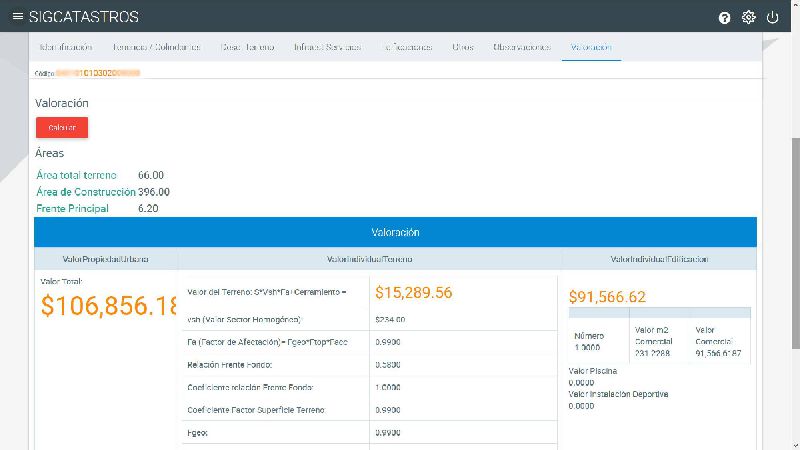800x450 pixels.
Task: Switch to the Edificaciones tab
Action: click(409, 47)
